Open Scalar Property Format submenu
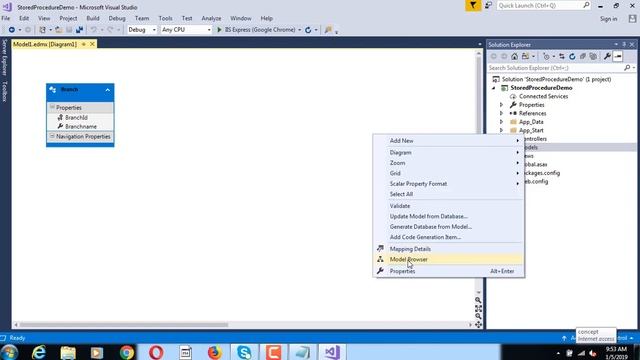 (449, 184)
